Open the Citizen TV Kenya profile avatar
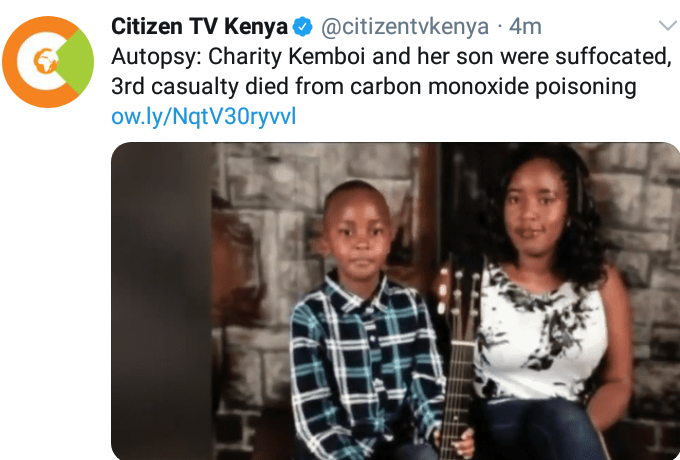680x460 pixels. coord(48,62)
